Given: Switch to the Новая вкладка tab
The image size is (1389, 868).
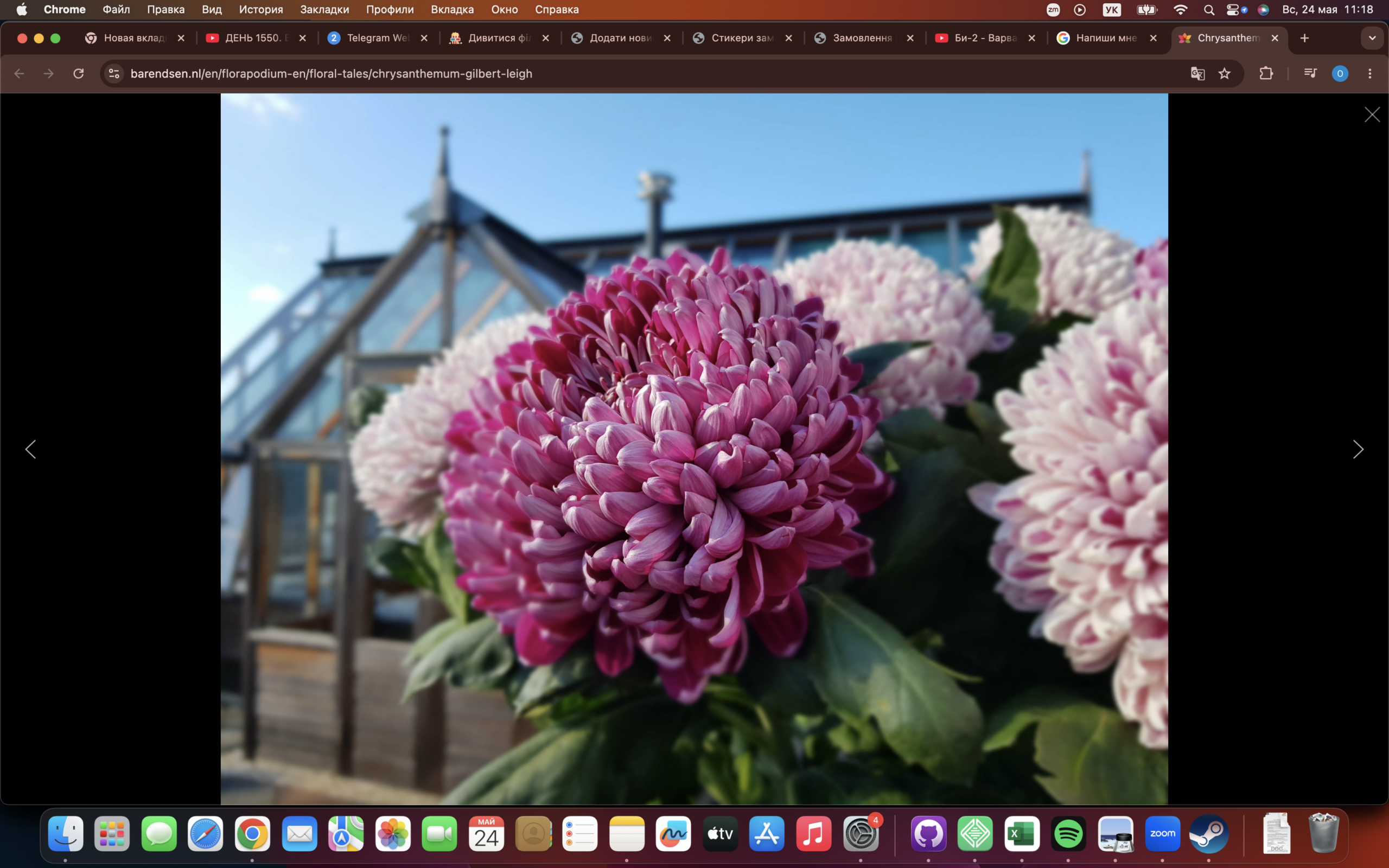Looking at the screenshot, I should point(136,38).
